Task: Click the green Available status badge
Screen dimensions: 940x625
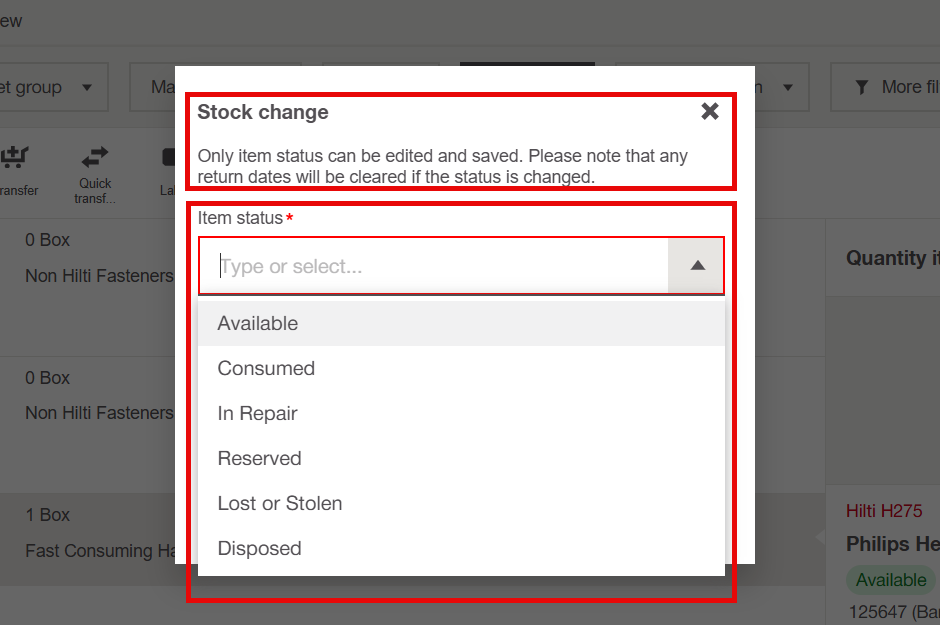Action: pyautogui.click(x=890, y=580)
